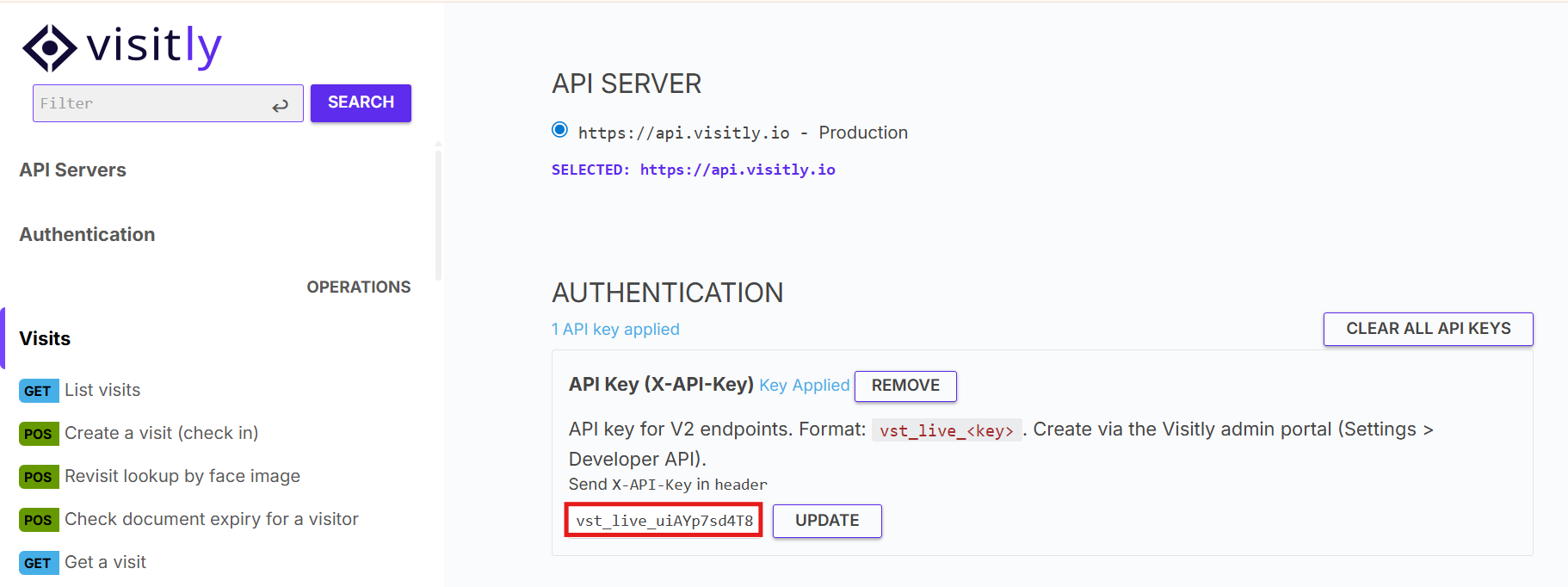This screenshot has width=1568, height=587.
Task: Click the POS badge beside Create a visit
Action: coord(39,434)
